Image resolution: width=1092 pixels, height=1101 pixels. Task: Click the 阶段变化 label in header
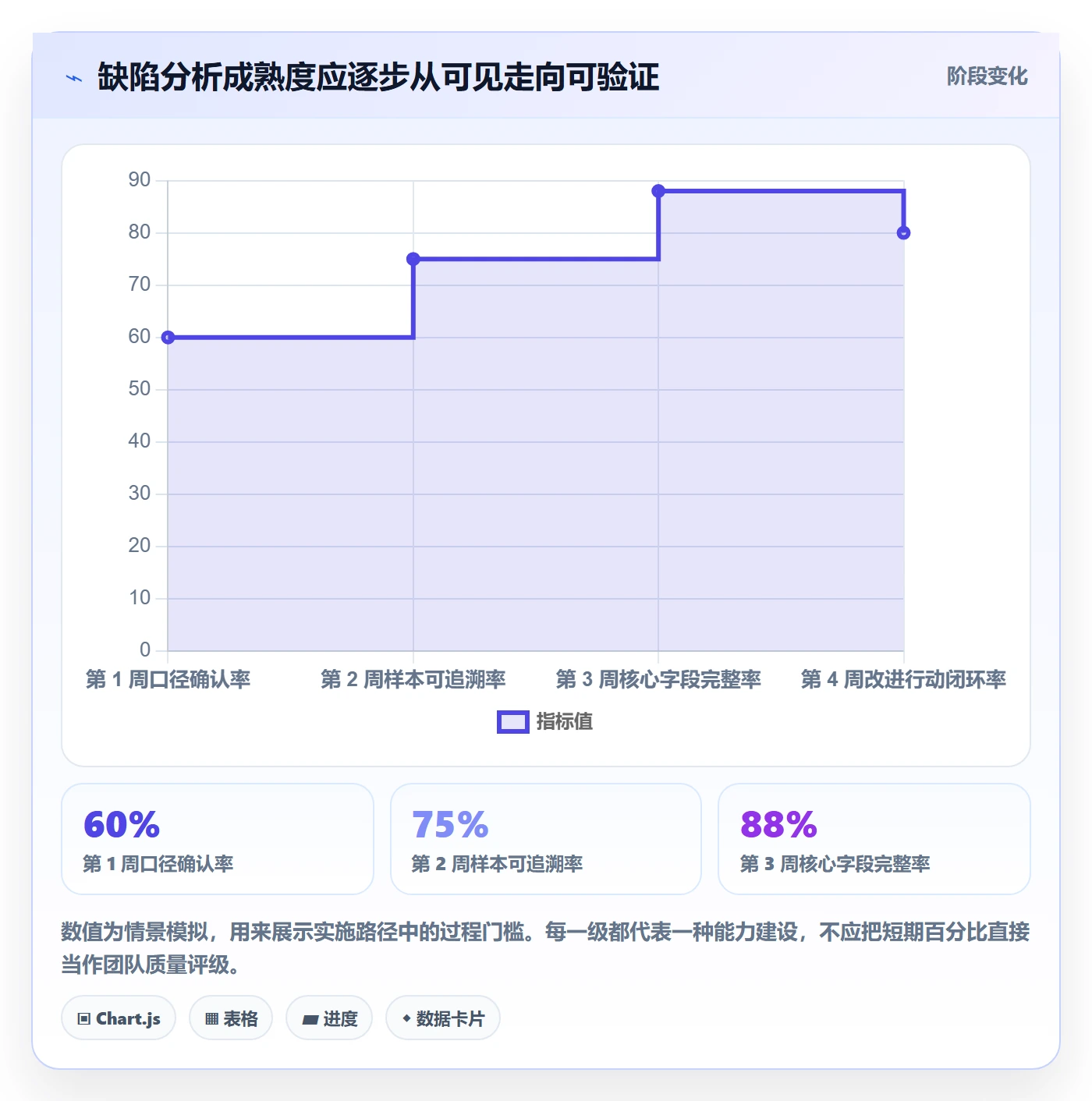[987, 76]
